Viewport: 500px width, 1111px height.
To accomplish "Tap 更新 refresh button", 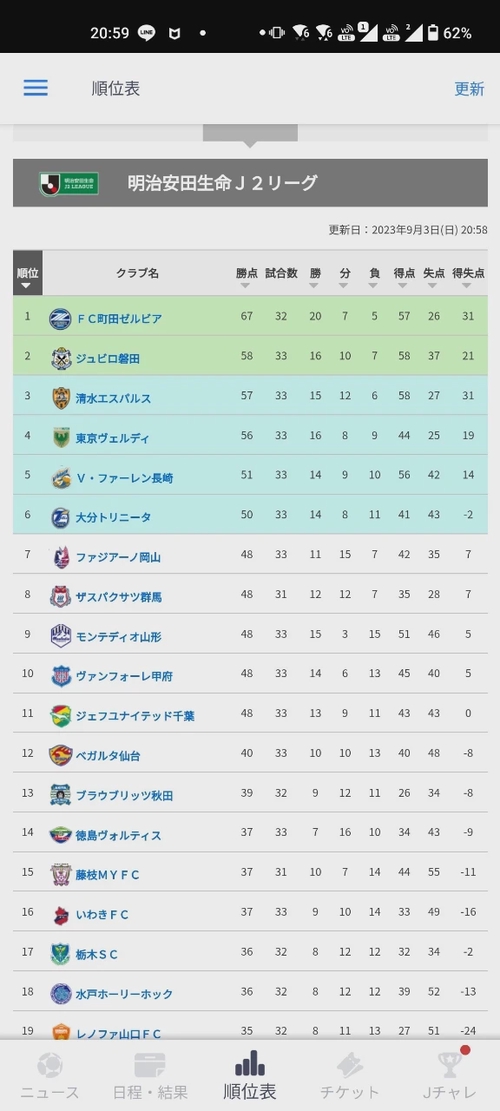I will (x=469, y=89).
